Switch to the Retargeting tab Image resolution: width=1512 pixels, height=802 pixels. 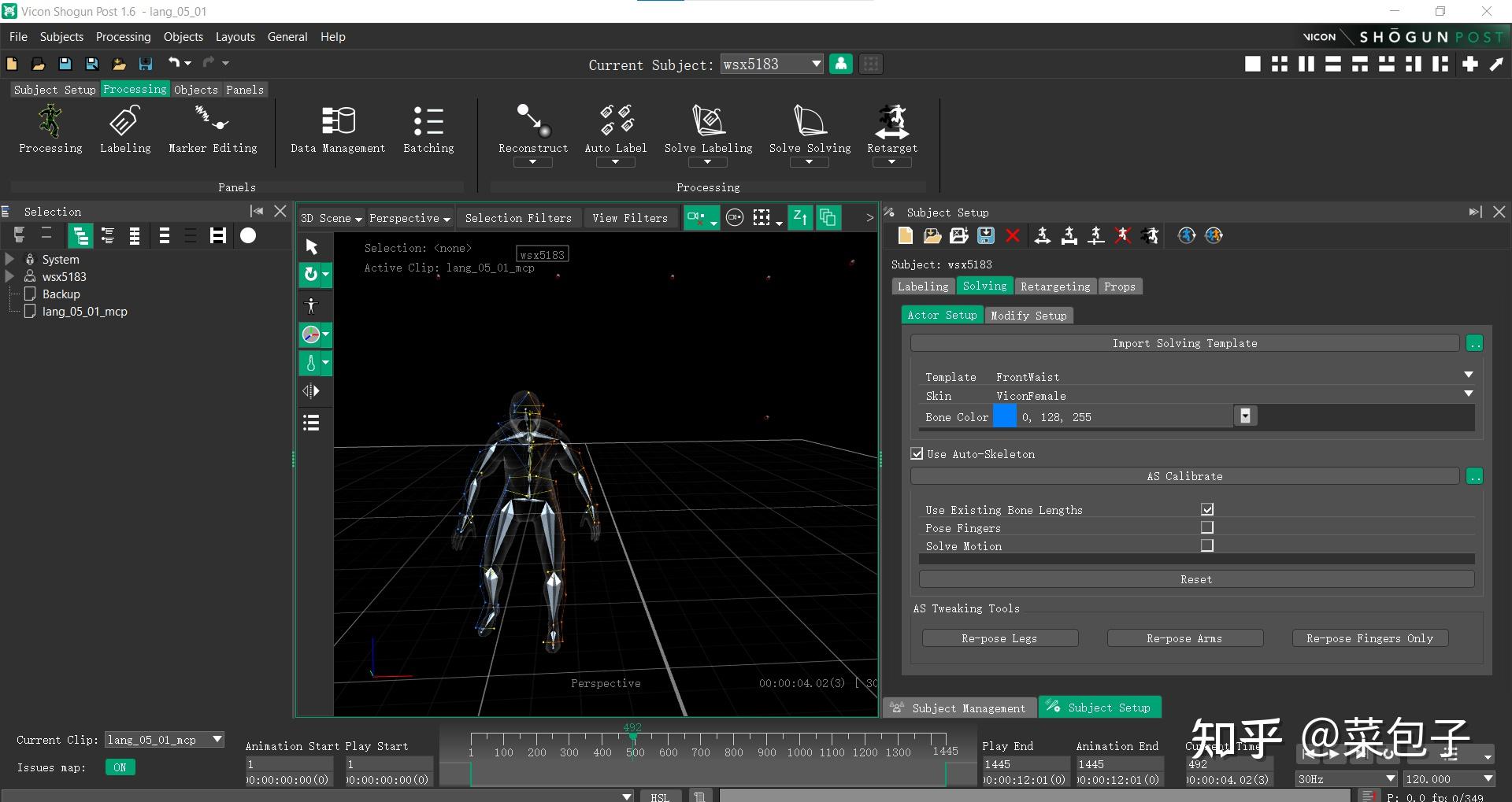pyautogui.click(x=1054, y=286)
